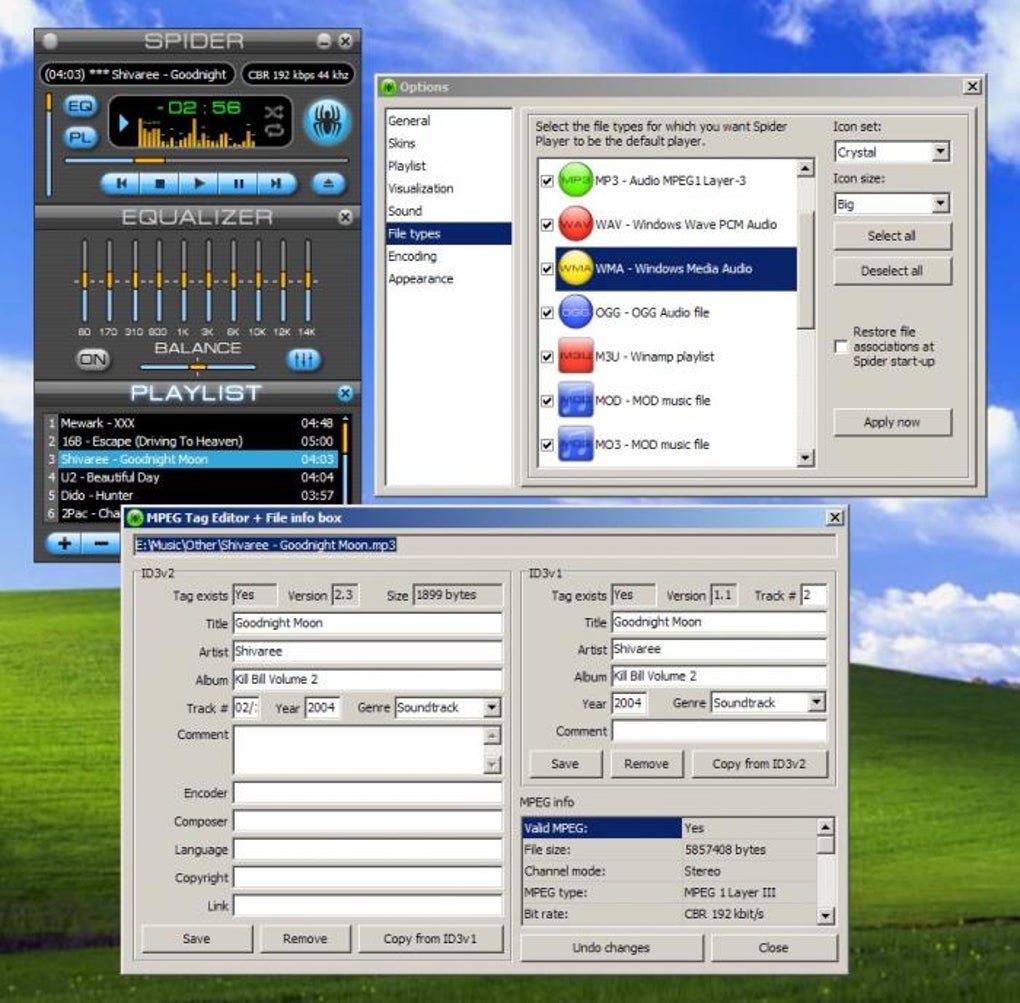Click the ID3v2 Composer input field
The image size is (1020, 1003).
pos(368,822)
